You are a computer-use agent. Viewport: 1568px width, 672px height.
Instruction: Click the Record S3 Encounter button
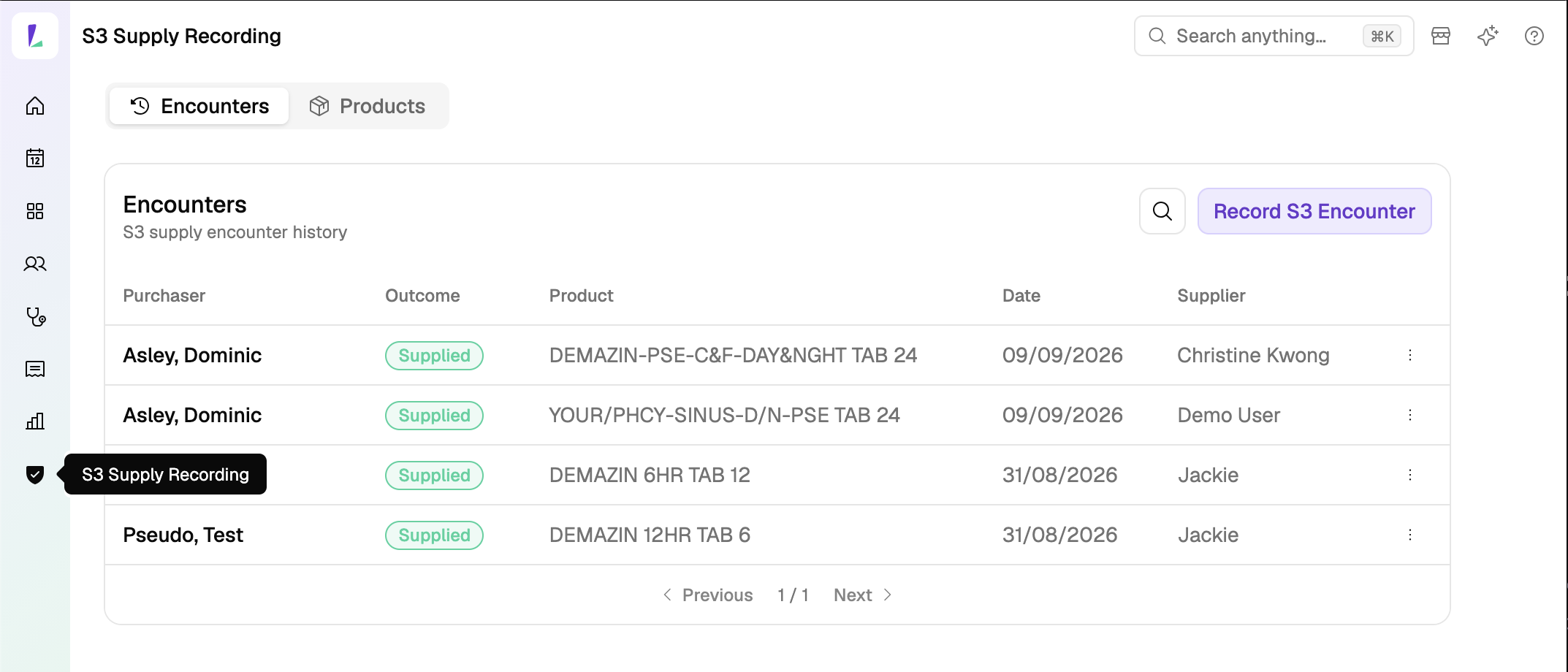1314,211
